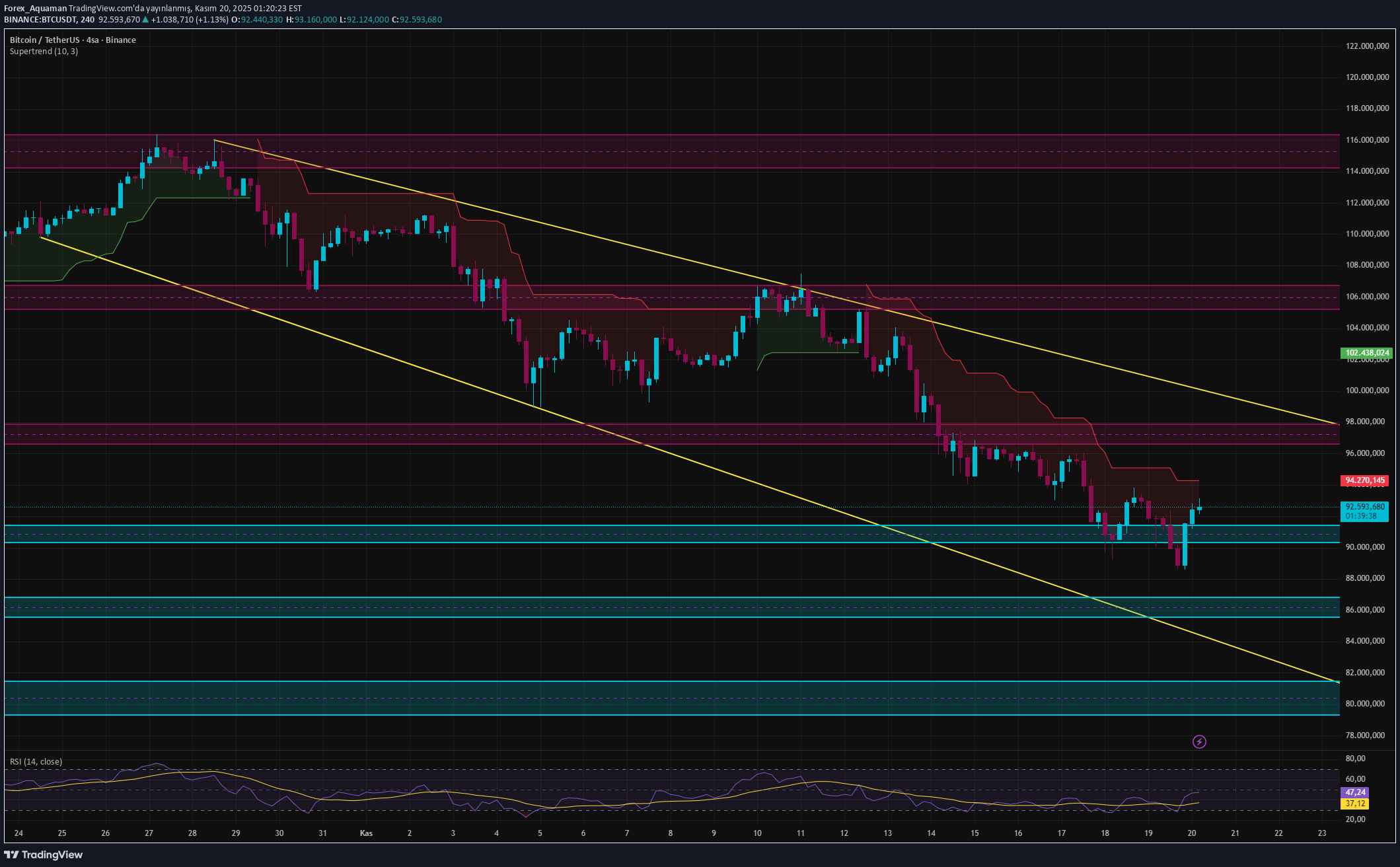This screenshot has width=1400, height=867.
Task: Click the Bitcoin / TetherUS · 4sa · Binance legend
Action: click(71, 40)
